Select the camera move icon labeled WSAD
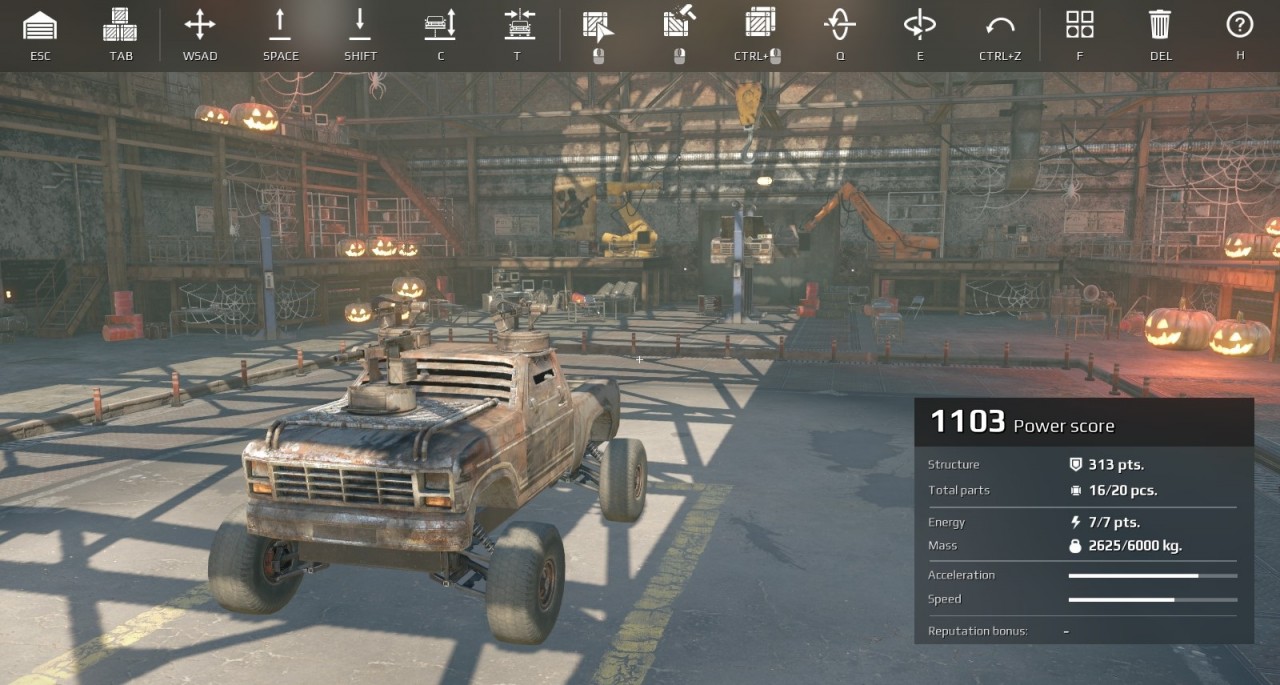Viewport: 1280px width, 685px height. point(200,25)
